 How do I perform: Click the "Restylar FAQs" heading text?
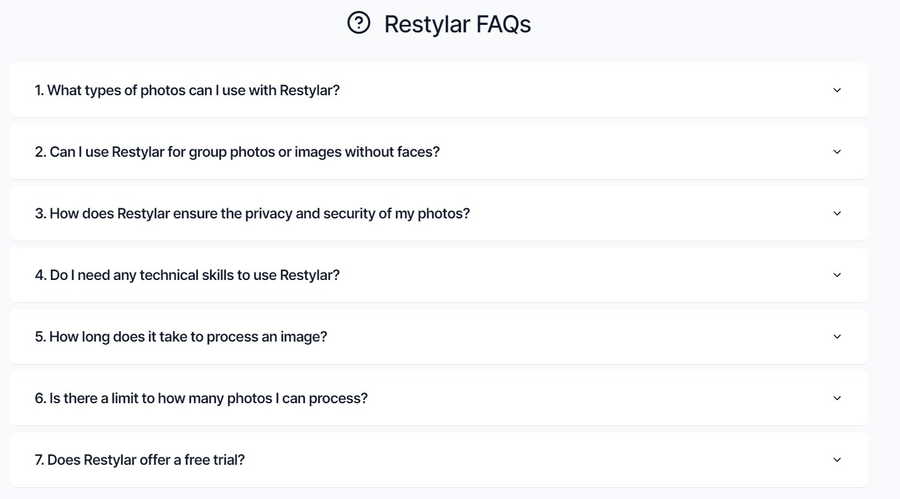click(x=457, y=24)
